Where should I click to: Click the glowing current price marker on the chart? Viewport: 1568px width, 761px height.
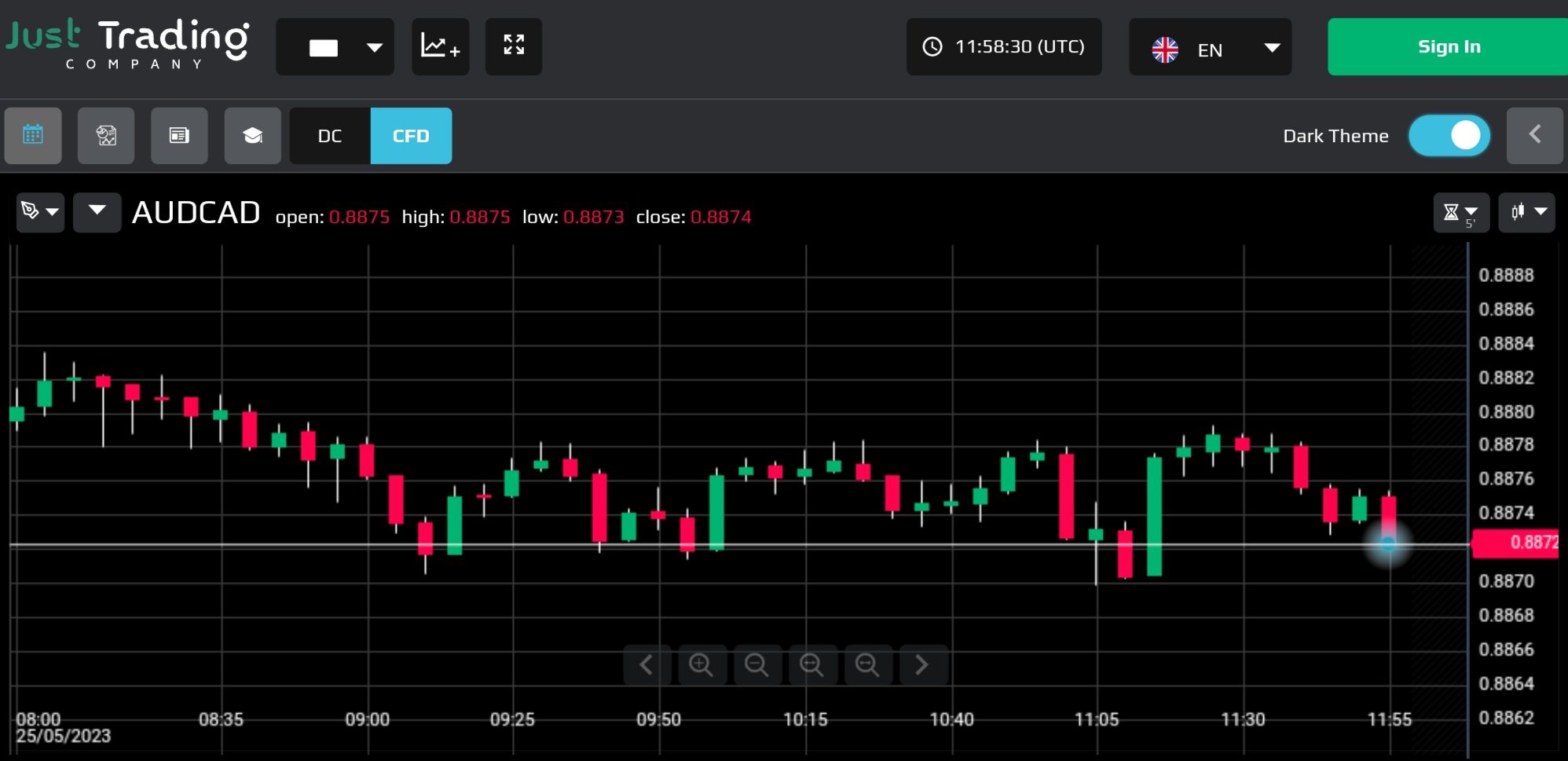pos(1388,543)
